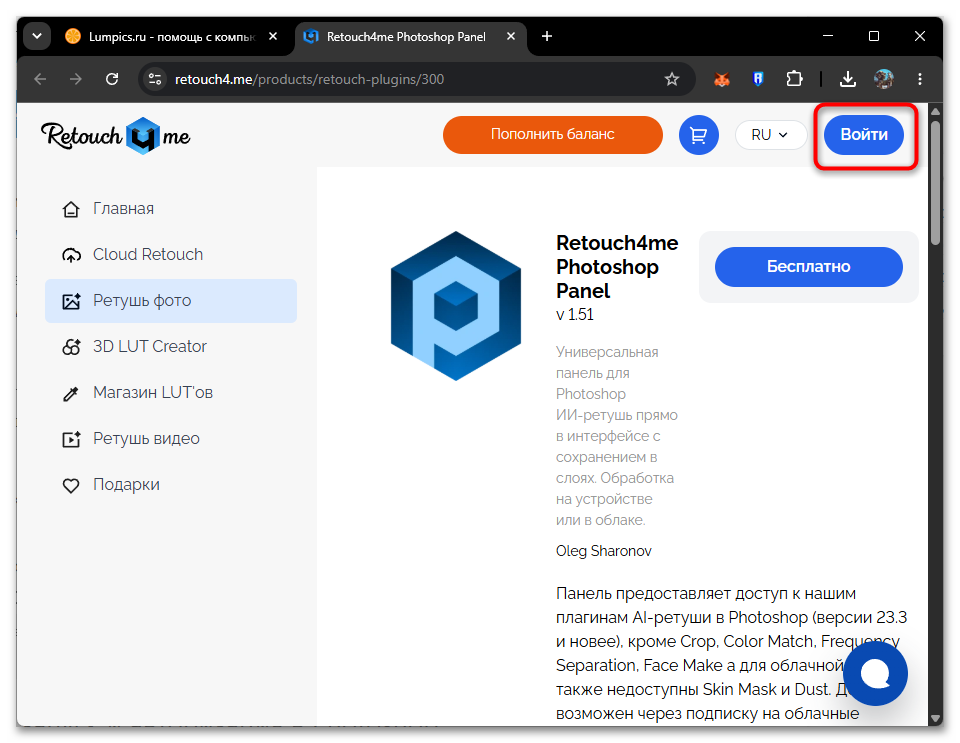The image size is (960, 743).
Task: Open 3D LUT Creator section
Action: pos(171,346)
